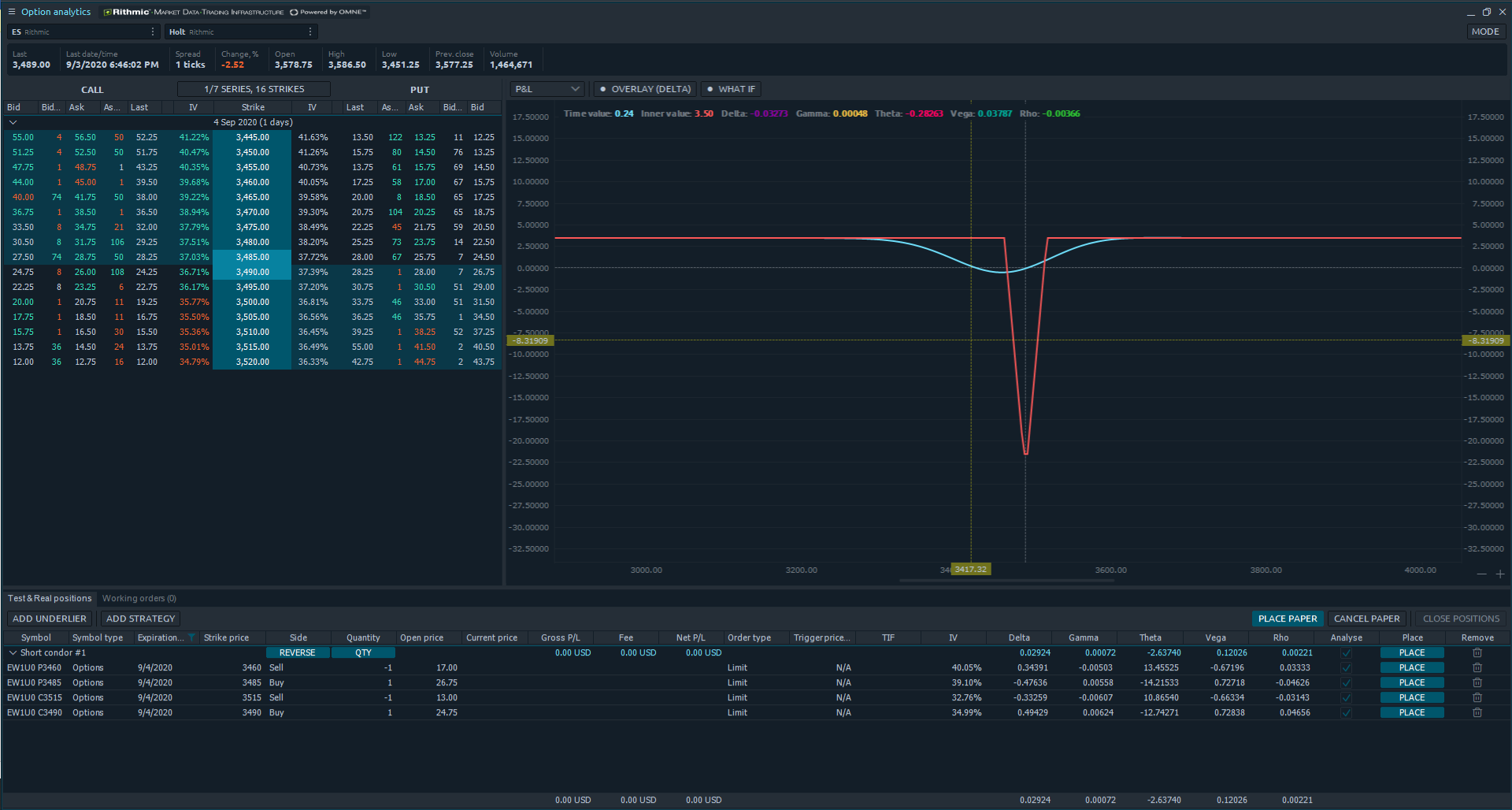Select the Test & Real positions tab
This screenshot has height=810, width=1512.
point(50,598)
